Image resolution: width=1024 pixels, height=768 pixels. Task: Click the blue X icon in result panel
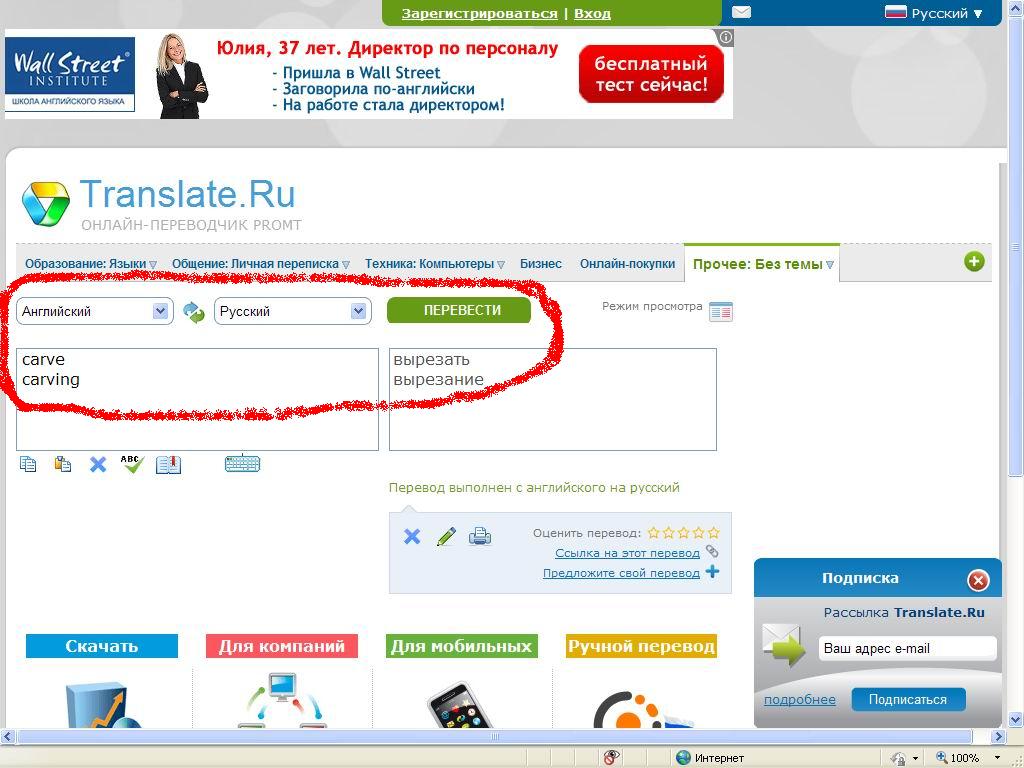pos(412,537)
